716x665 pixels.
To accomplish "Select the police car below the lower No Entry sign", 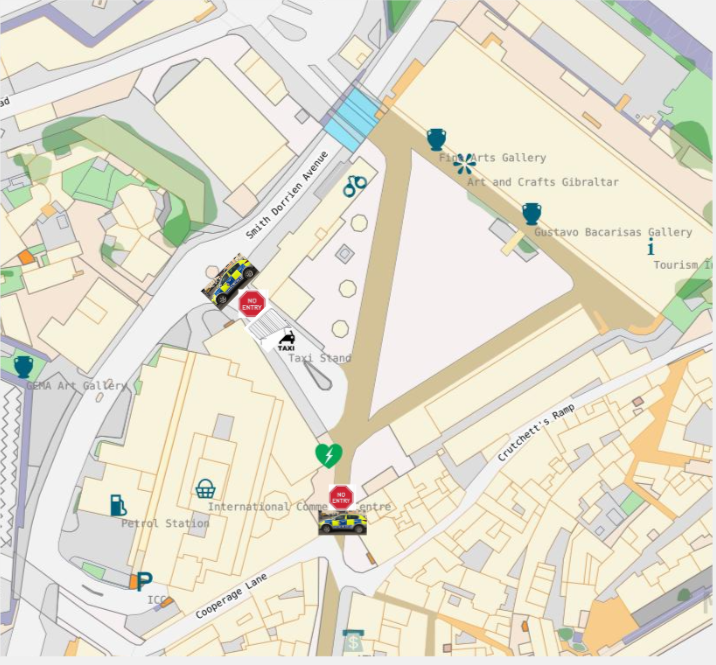I will pos(342,522).
